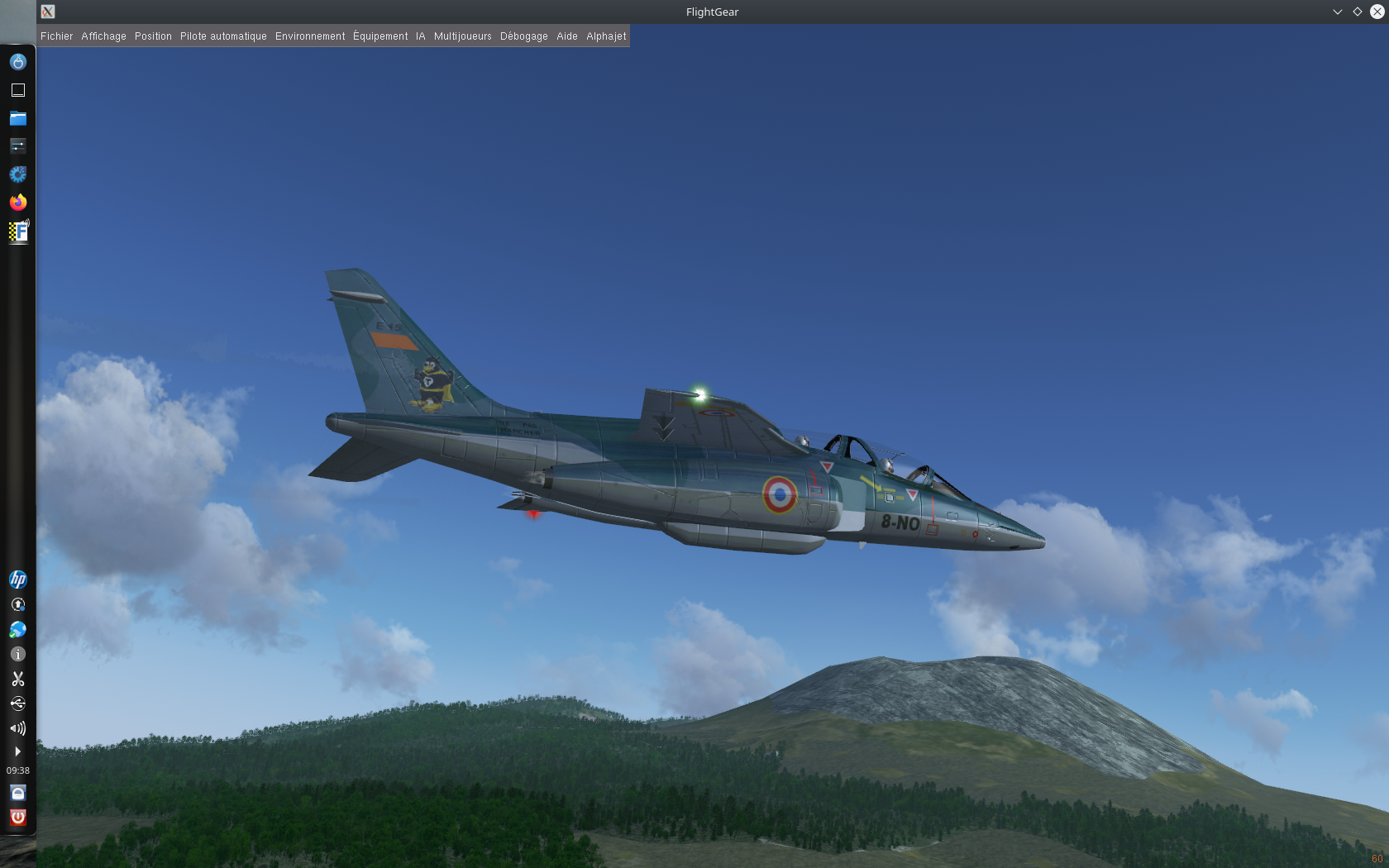Open the Environnement menu
This screenshot has height=868, width=1389.
pos(310,36)
